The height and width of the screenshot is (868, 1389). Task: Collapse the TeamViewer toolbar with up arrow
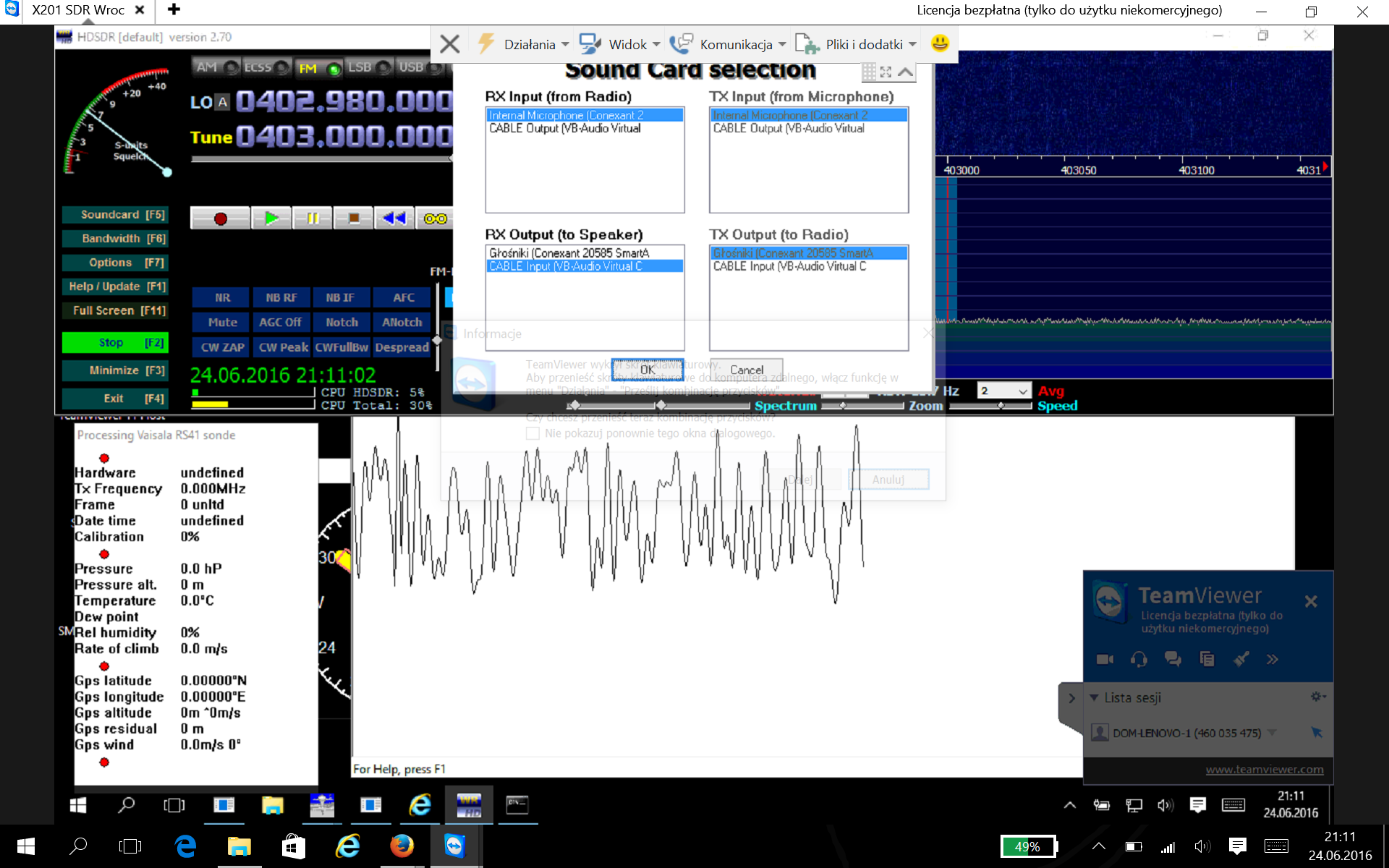pyautogui.click(x=905, y=72)
